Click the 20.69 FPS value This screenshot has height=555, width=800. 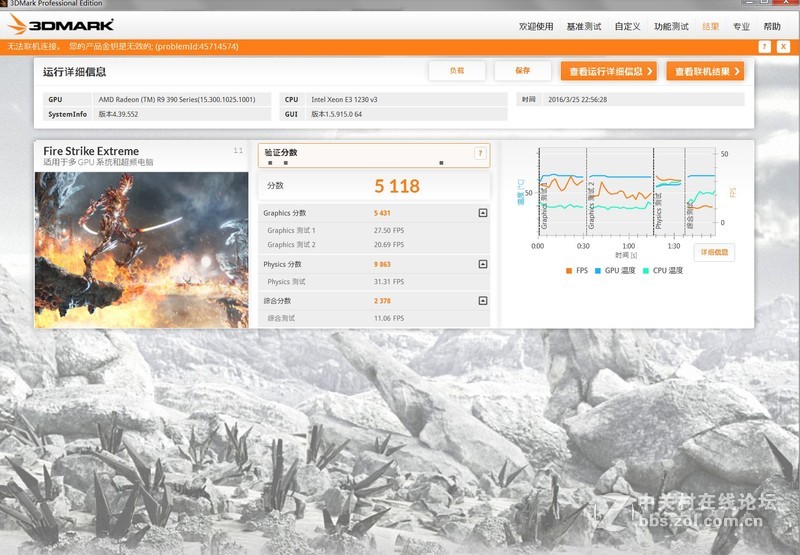click(389, 245)
